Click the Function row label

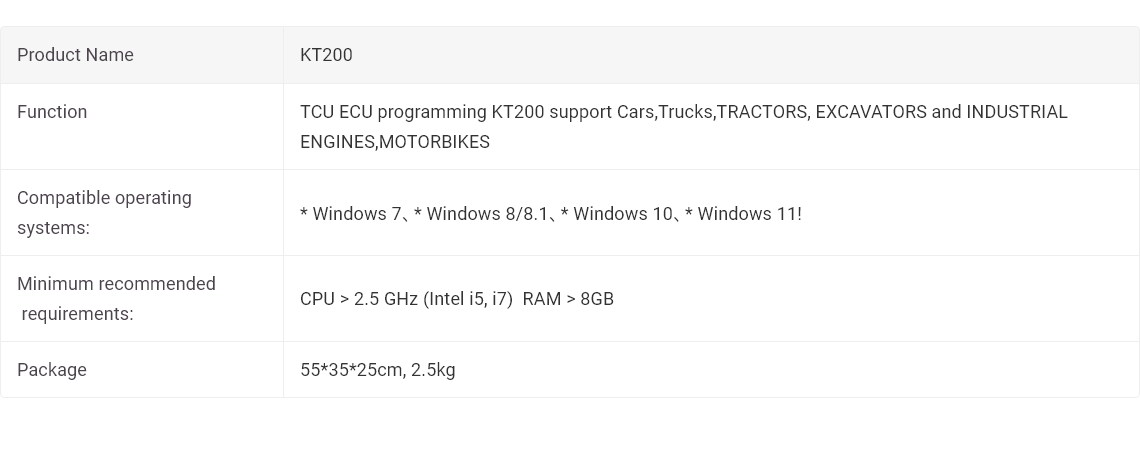point(52,112)
